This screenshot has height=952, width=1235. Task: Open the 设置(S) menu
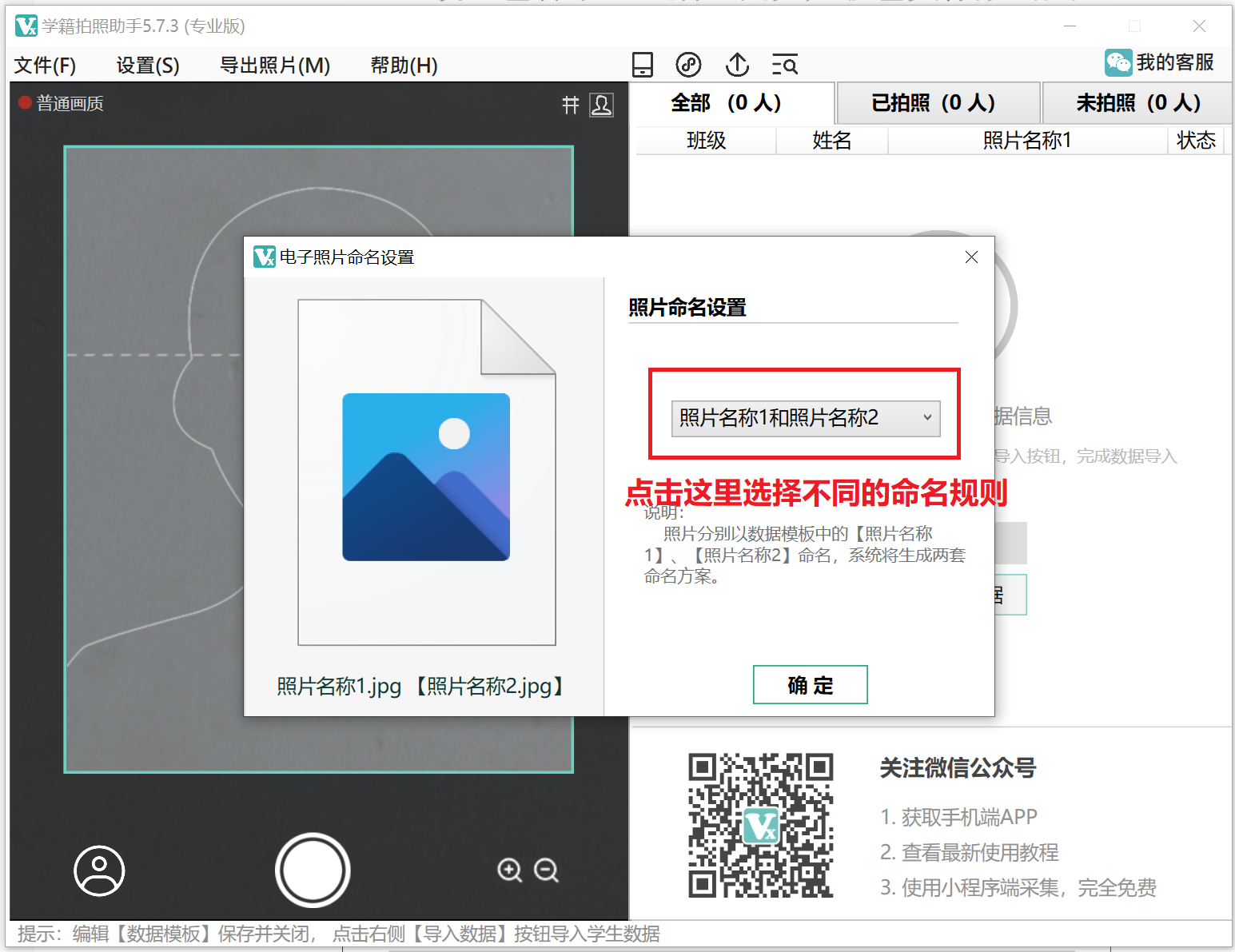tap(148, 66)
